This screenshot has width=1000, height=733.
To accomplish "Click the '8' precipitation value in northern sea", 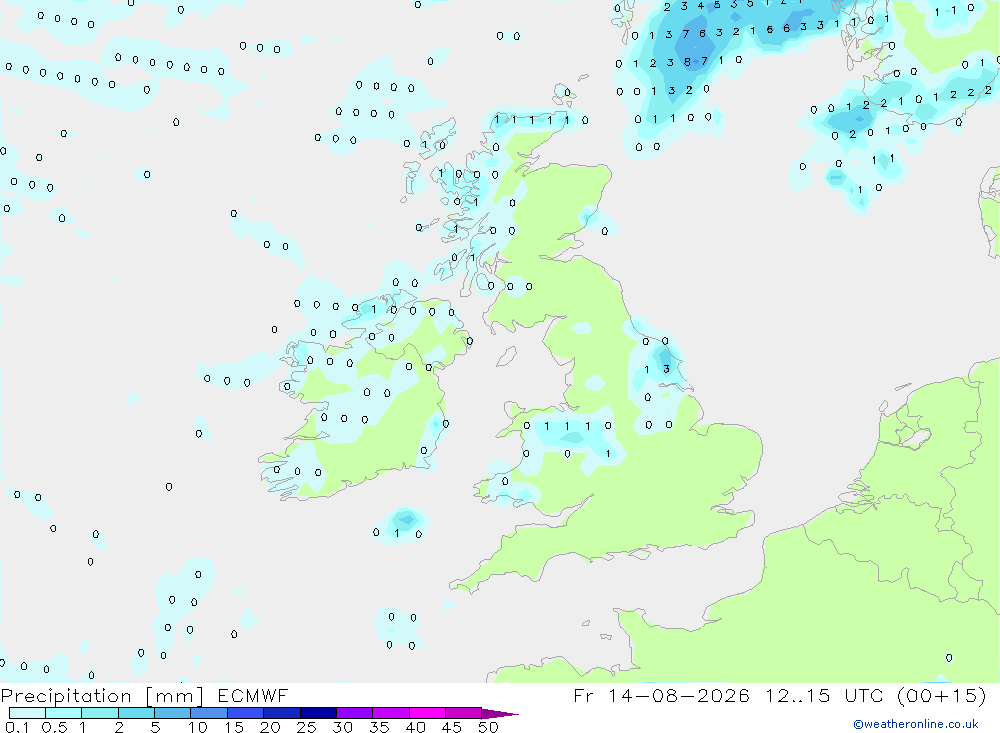I will [x=687, y=62].
